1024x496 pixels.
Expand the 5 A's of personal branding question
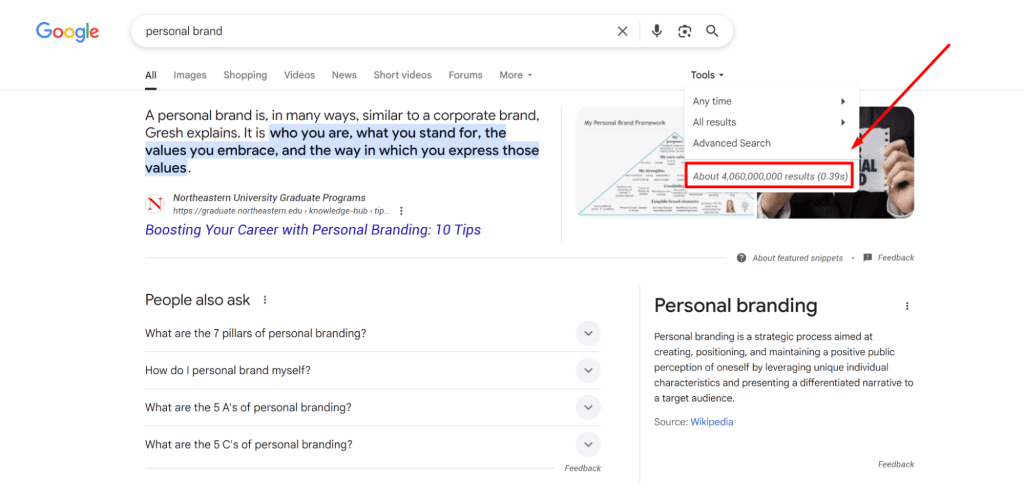pyautogui.click(x=373, y=408)
